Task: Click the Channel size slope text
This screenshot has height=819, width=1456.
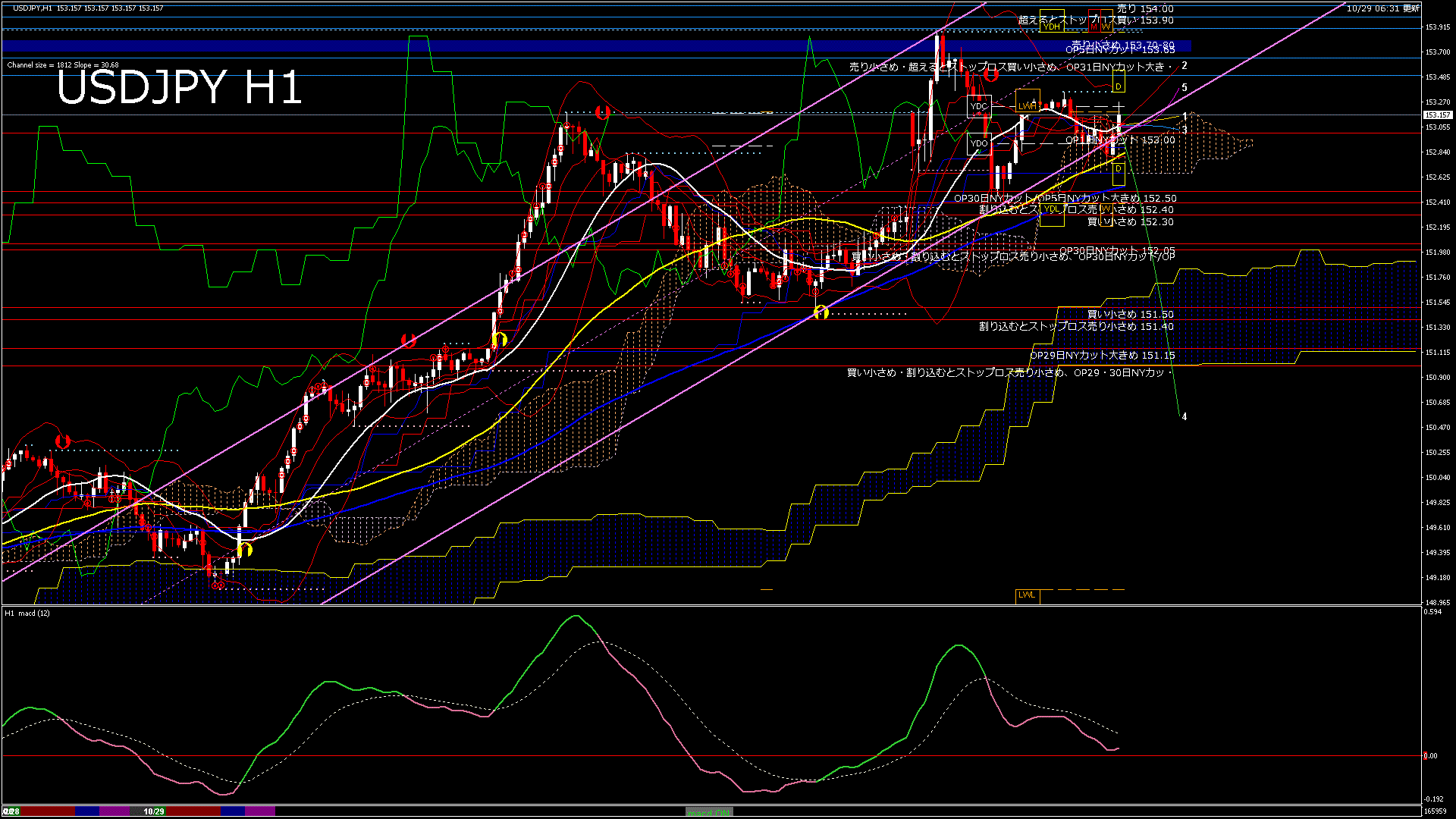Action: tap(63, 65)
